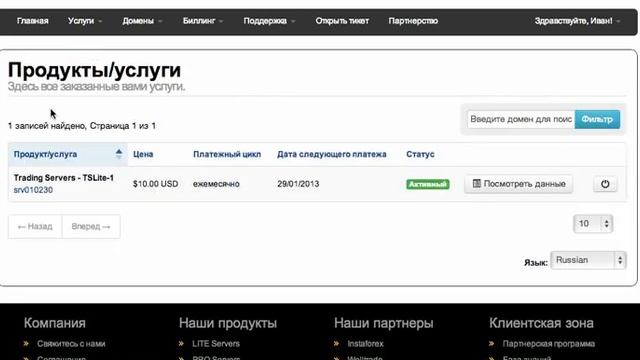Click the power icon button in service row
Viewport: 640px width, 360px height.
(605, 184)
